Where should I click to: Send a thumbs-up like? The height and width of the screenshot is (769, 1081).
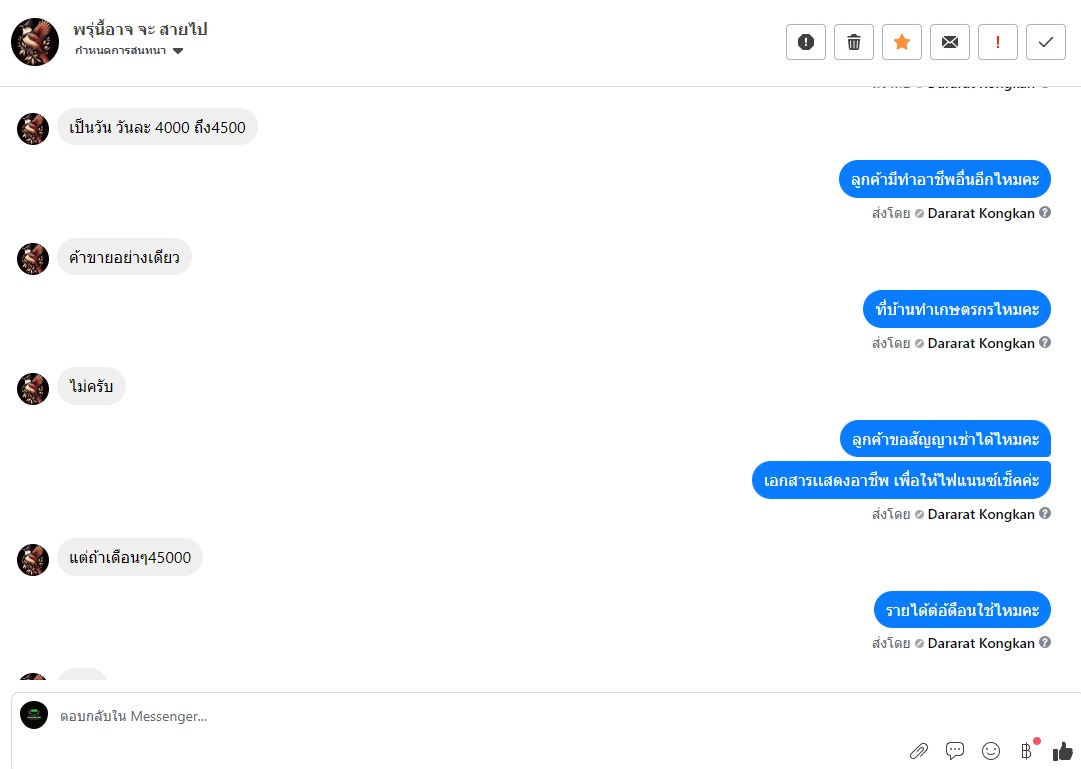coord(1063,750)
